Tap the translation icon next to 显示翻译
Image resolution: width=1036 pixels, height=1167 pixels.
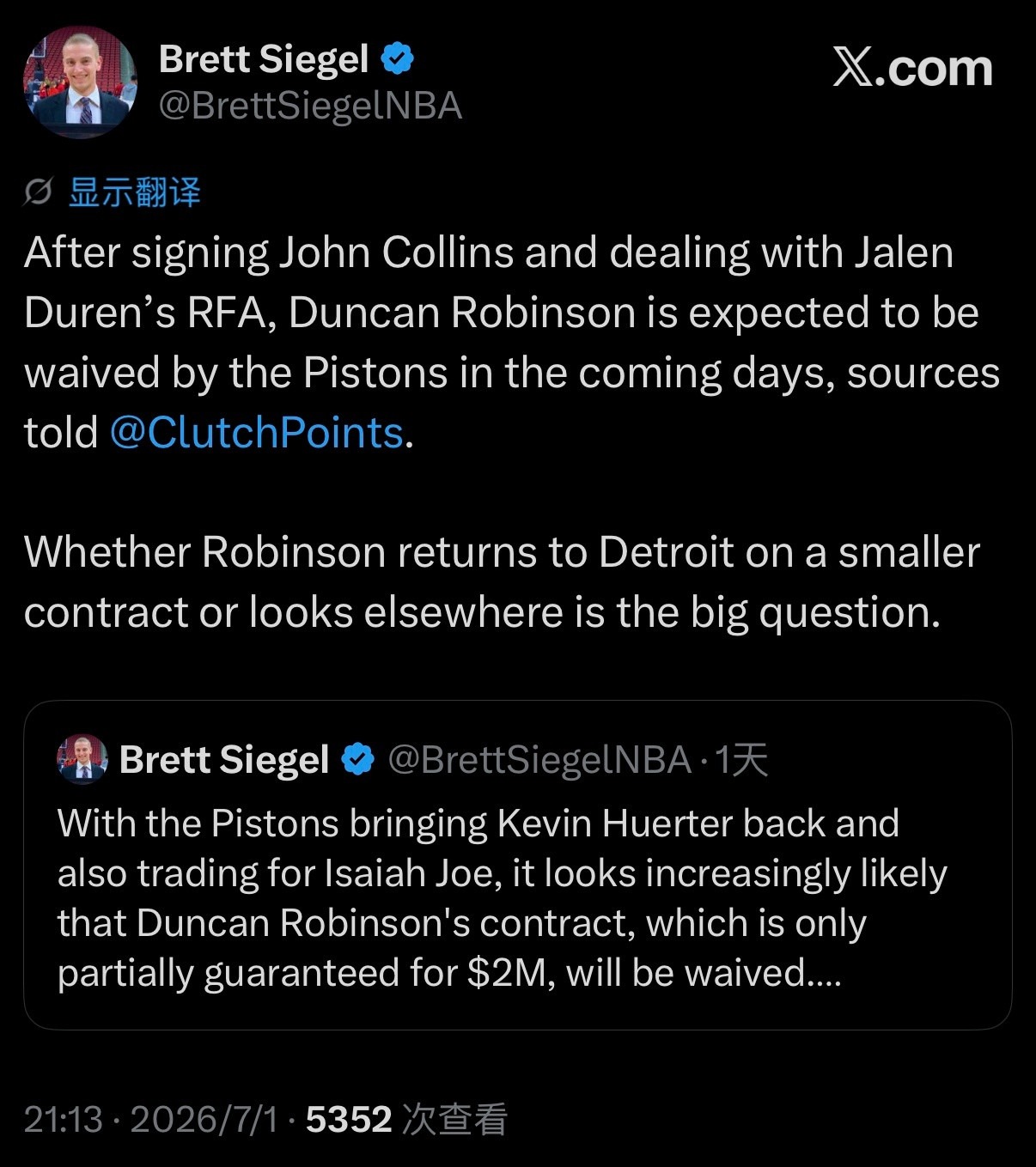click(38, 191)
